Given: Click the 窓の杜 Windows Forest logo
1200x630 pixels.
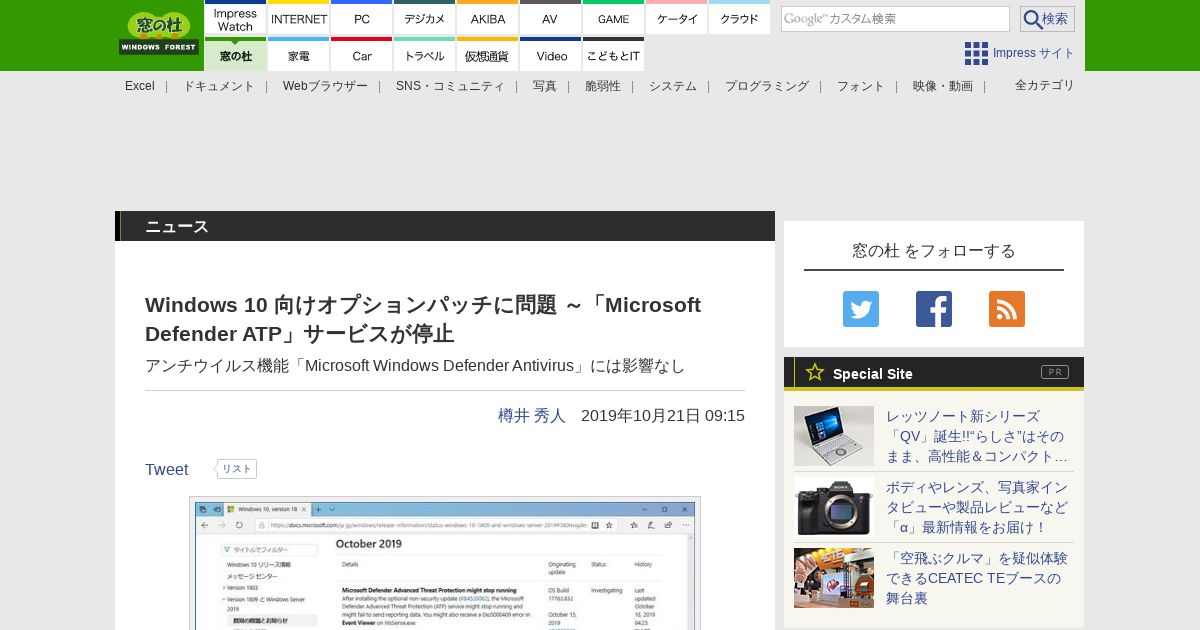Looking at the screenshot, I should coord(158,33).
